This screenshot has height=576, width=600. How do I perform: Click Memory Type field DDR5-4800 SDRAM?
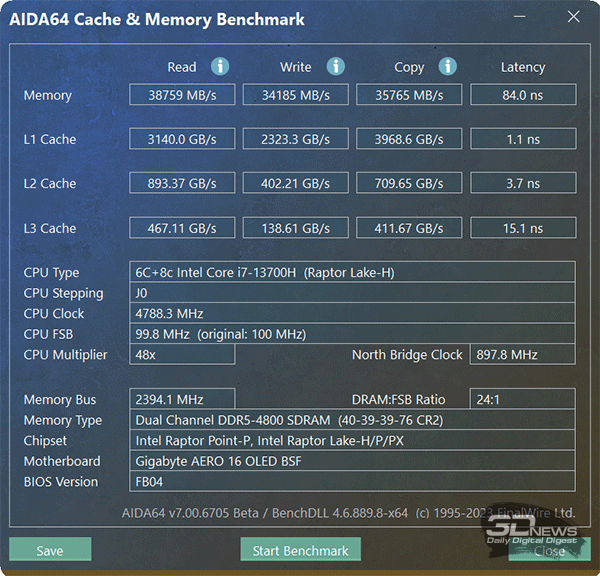pyautogui.click(x=352, y=420)
